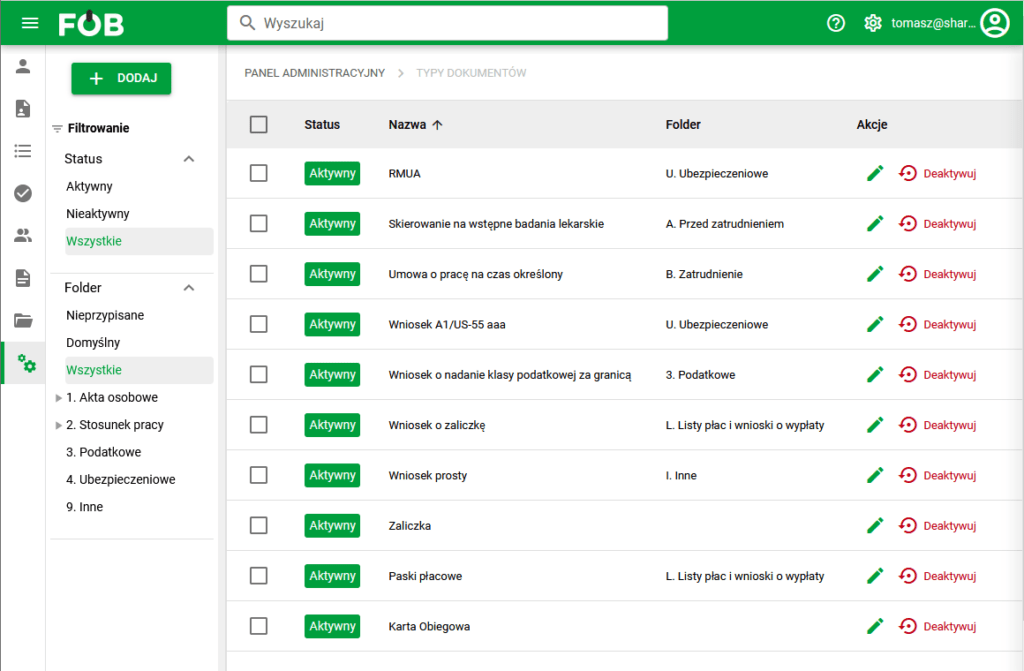Check the Skierowanie na wstępne badania checkbox
Viewport: 1024px width, 671px height.
pos(259,223)
